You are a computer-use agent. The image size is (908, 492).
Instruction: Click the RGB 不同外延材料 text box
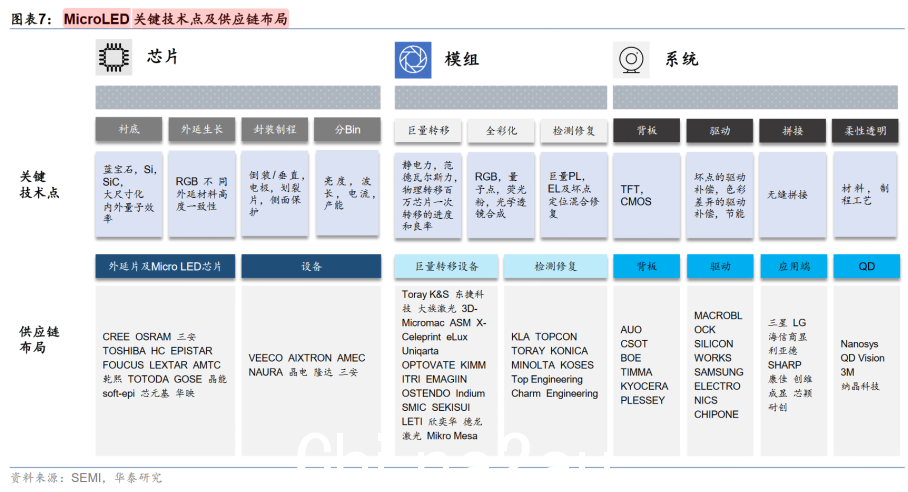click(x=202, y=194)
